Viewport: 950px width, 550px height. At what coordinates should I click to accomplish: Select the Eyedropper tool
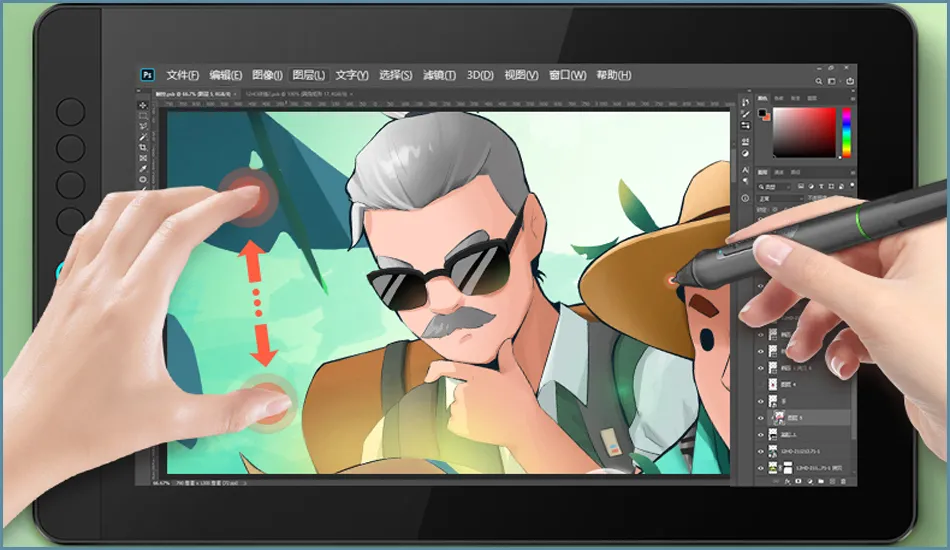click(143, 171)
